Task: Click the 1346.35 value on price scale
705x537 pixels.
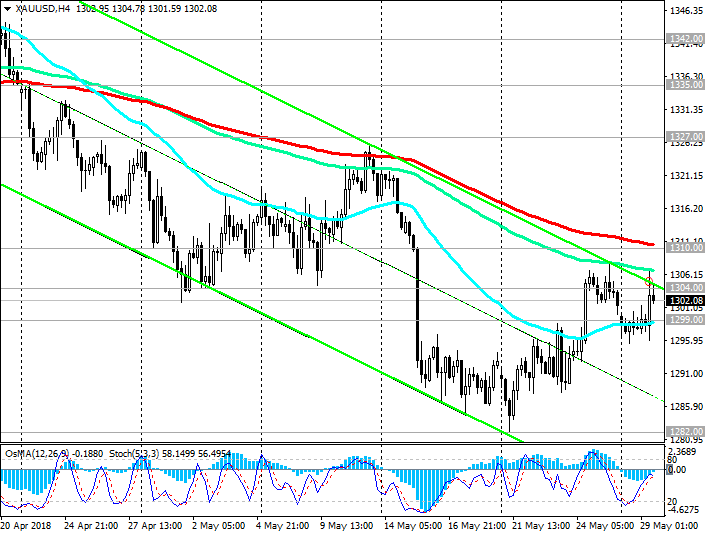Action: point(682,11)
